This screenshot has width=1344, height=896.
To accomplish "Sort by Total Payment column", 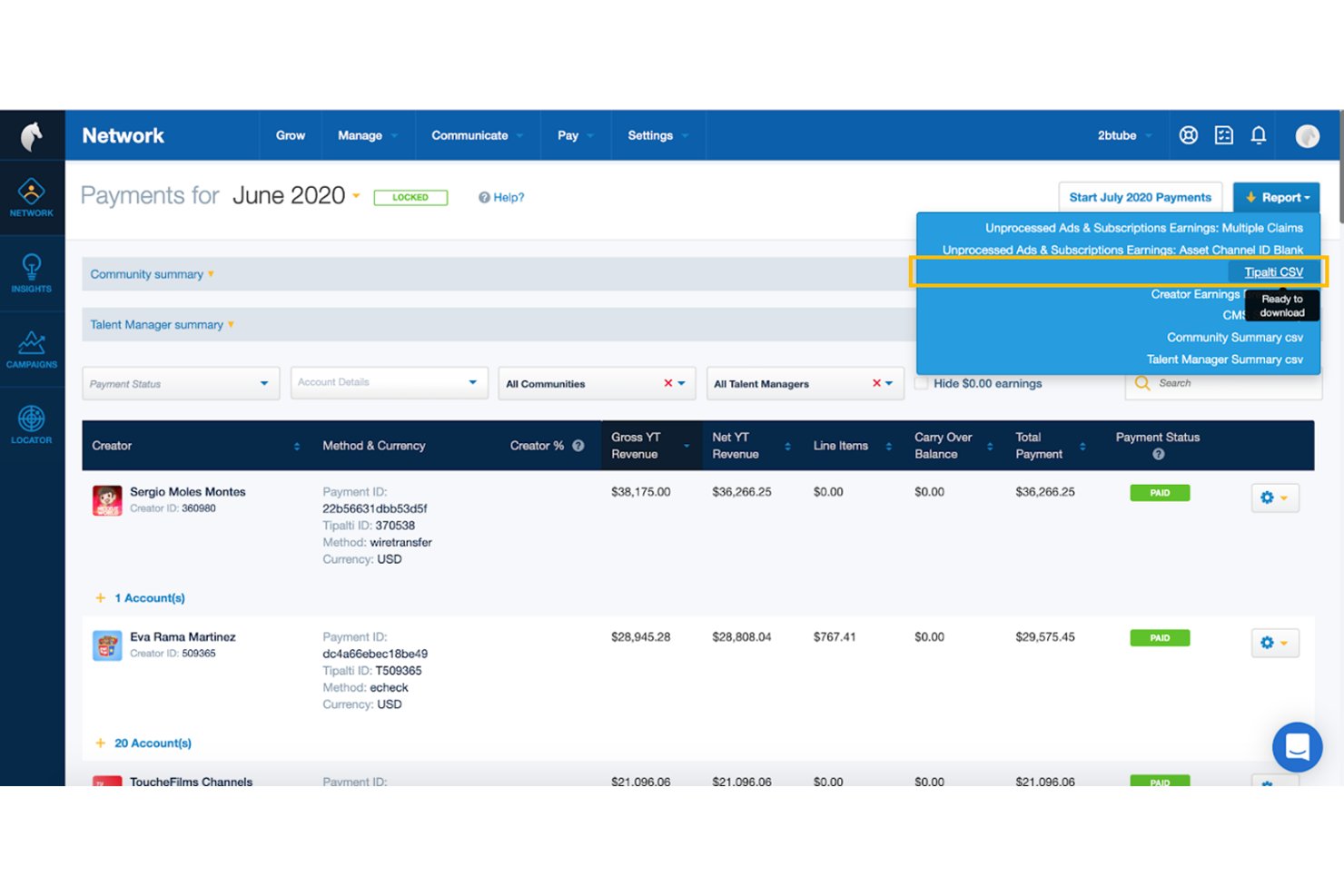I will click(x=1082, y=446).
